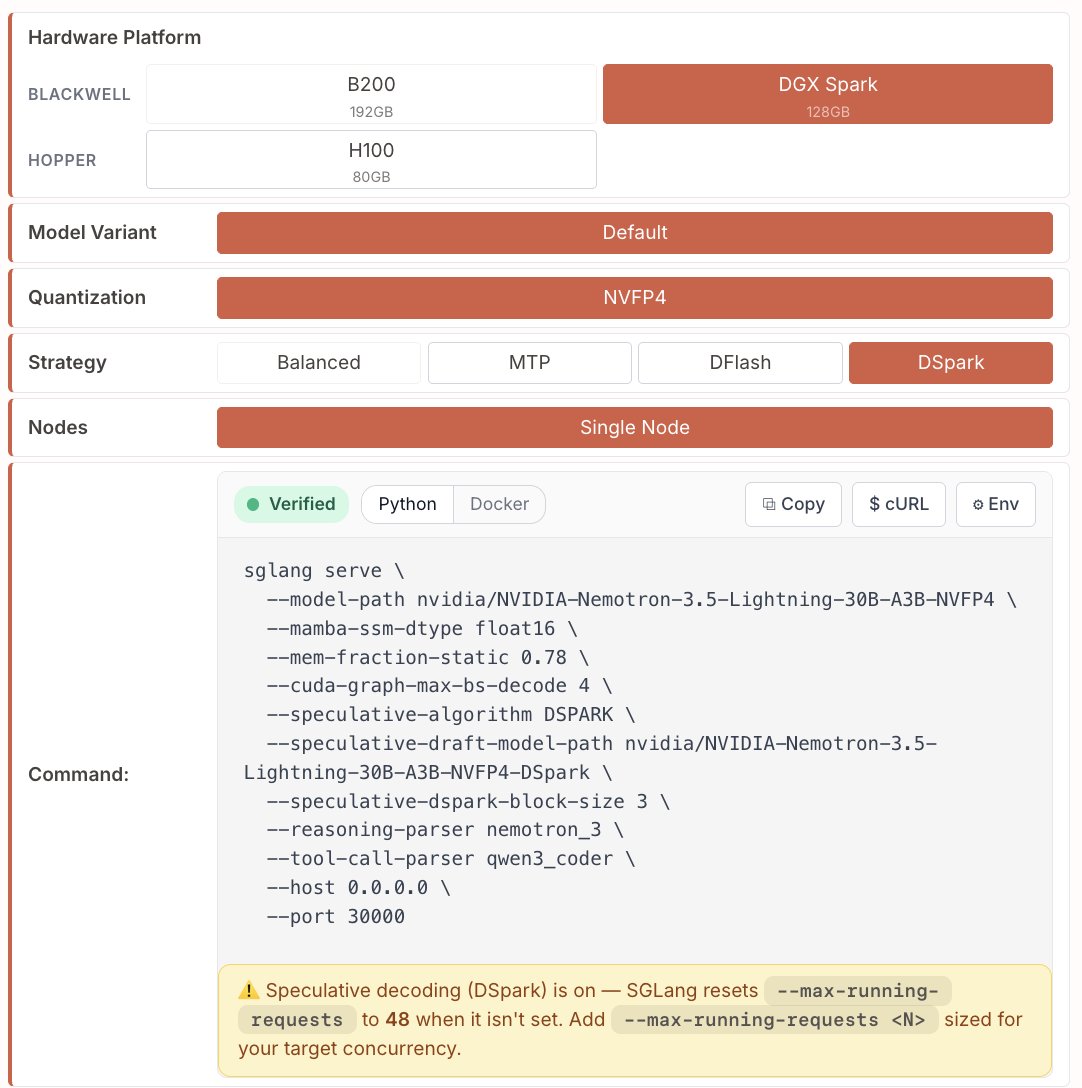The image size is (1082, 1088).
Task: Click the warning triangle icon
Action: (248, 990)
